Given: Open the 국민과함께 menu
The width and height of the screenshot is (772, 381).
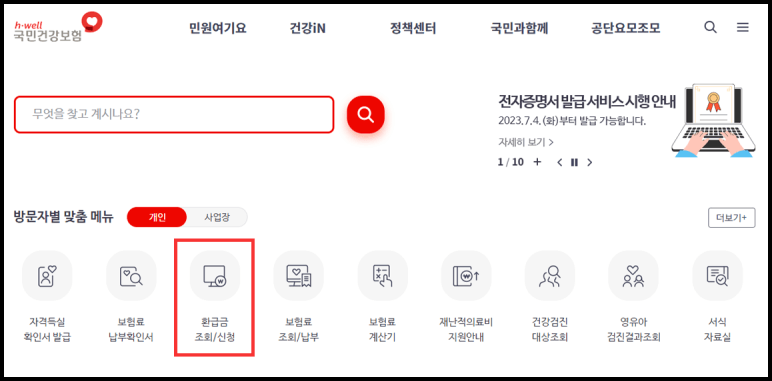Looking at the screenshot, I should [519, 28].
